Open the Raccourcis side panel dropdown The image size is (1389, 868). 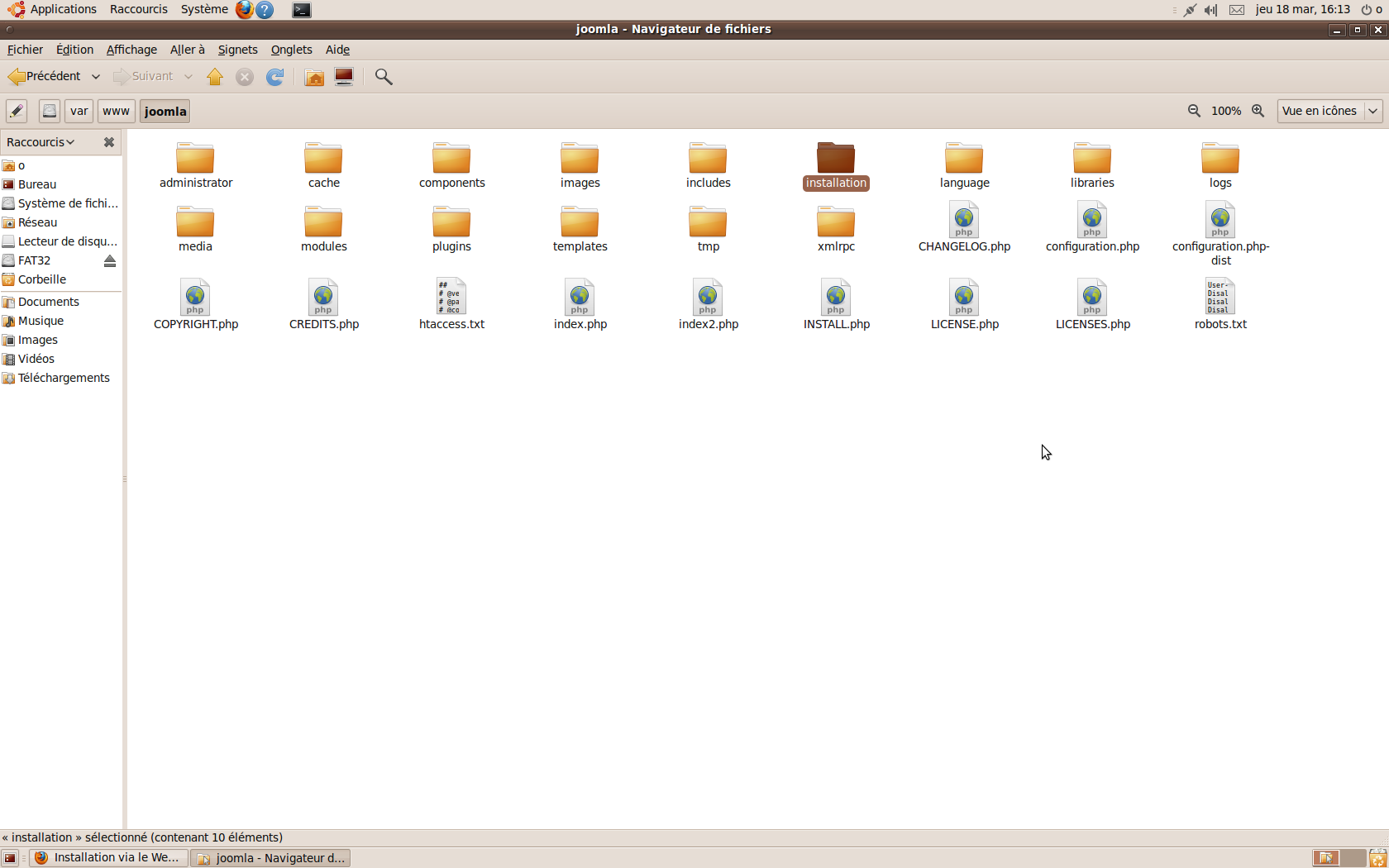click(41, 142)
